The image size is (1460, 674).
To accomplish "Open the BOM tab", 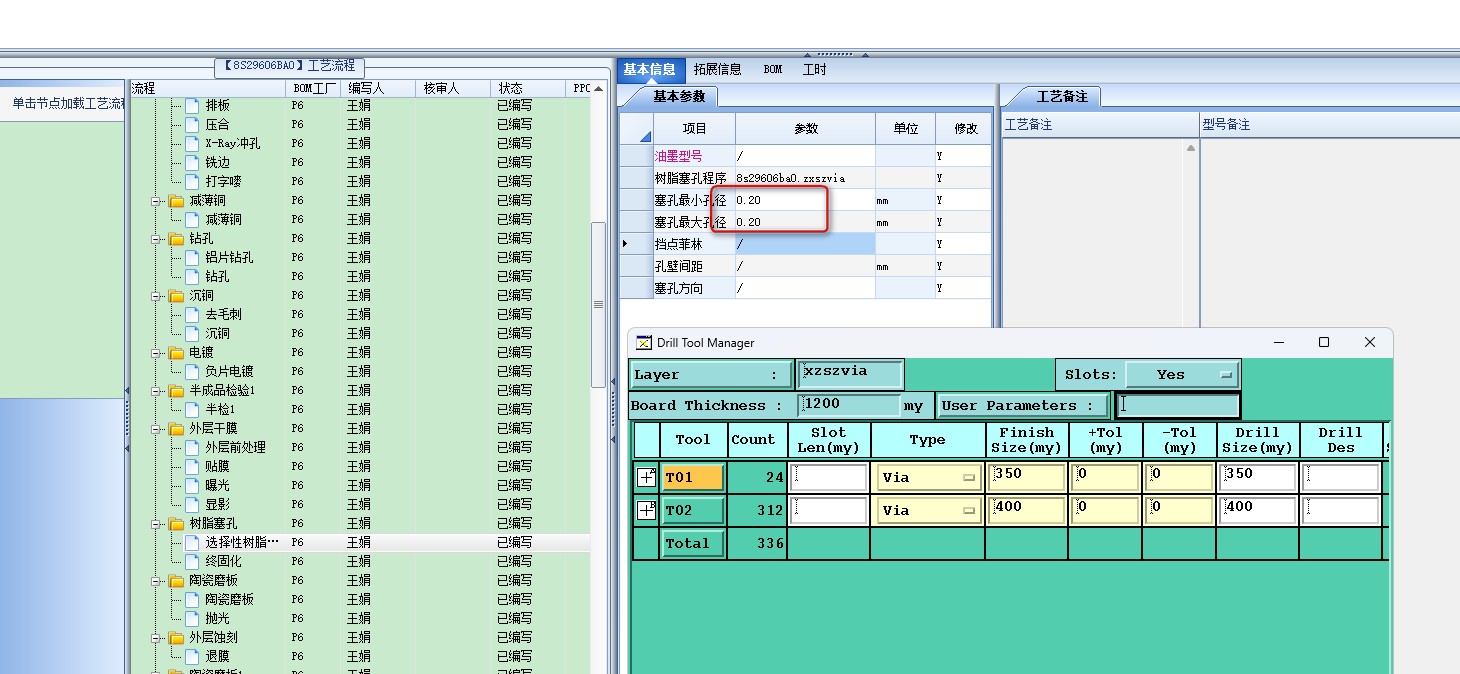I will point(773,69).
